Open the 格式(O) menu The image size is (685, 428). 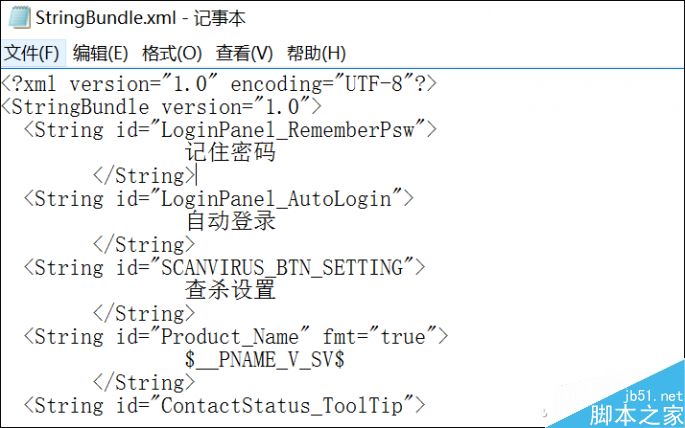pos(172,53)
